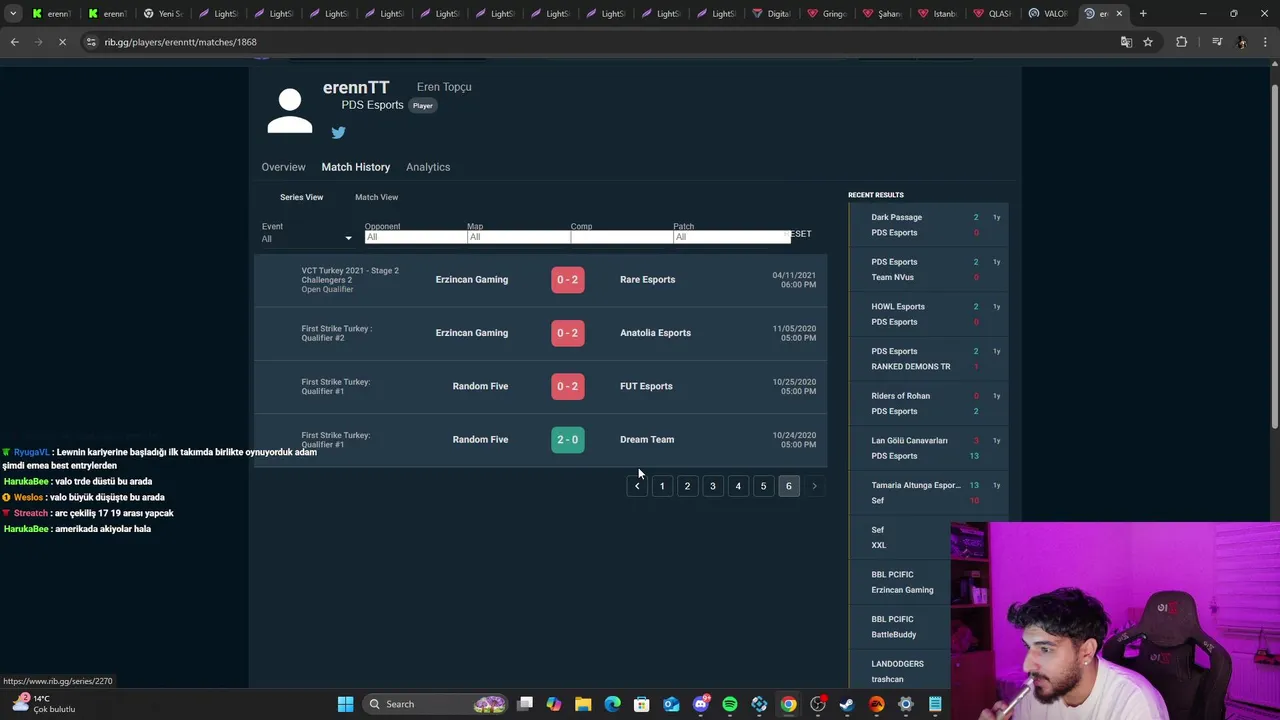Select Series View

301,197
